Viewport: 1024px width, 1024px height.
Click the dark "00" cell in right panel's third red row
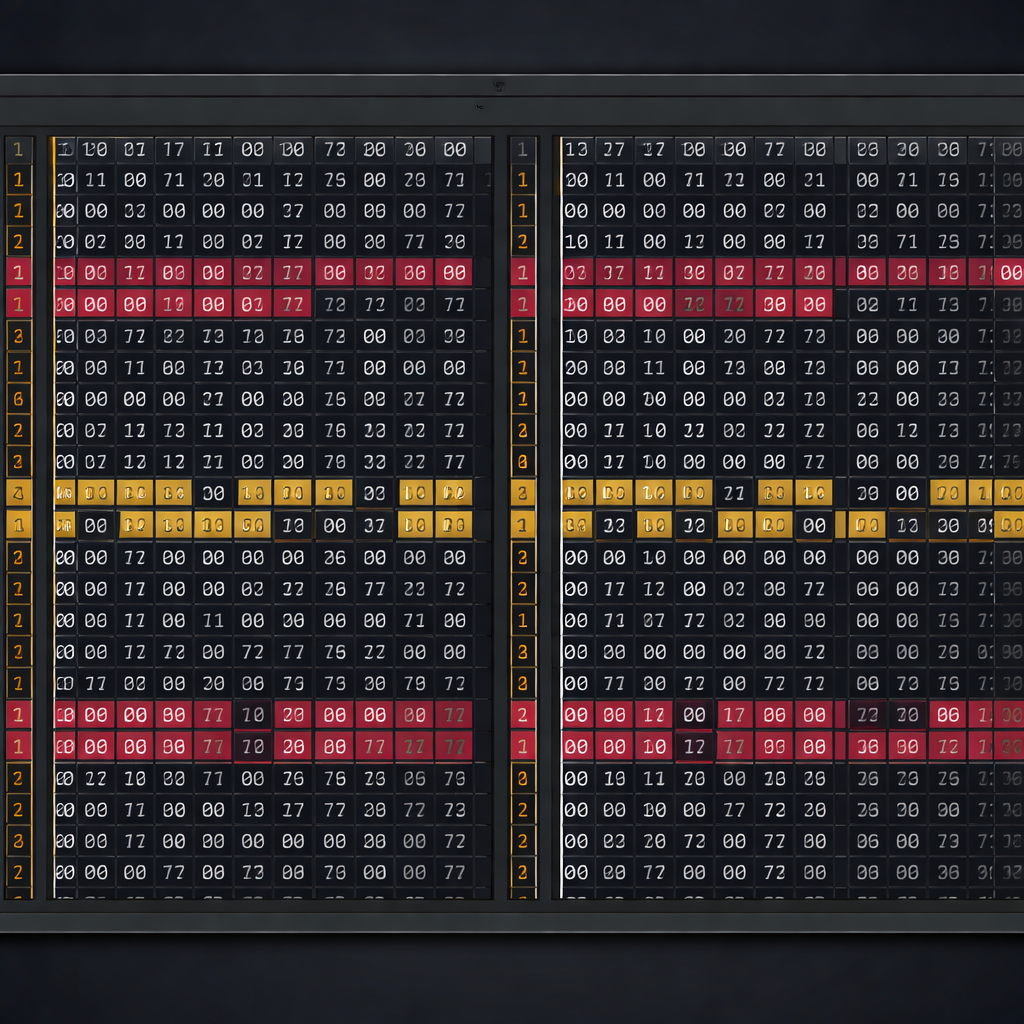(694, 715)
